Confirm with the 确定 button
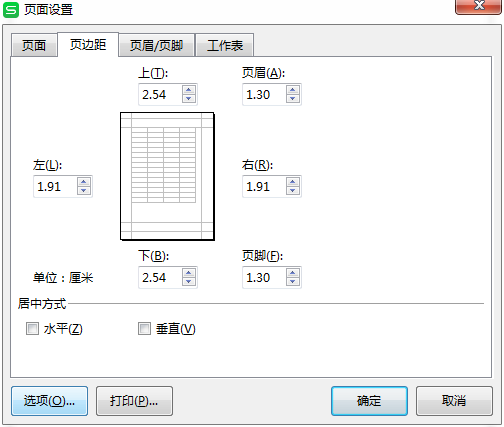The image size is (504, 427). pos(369,401)
